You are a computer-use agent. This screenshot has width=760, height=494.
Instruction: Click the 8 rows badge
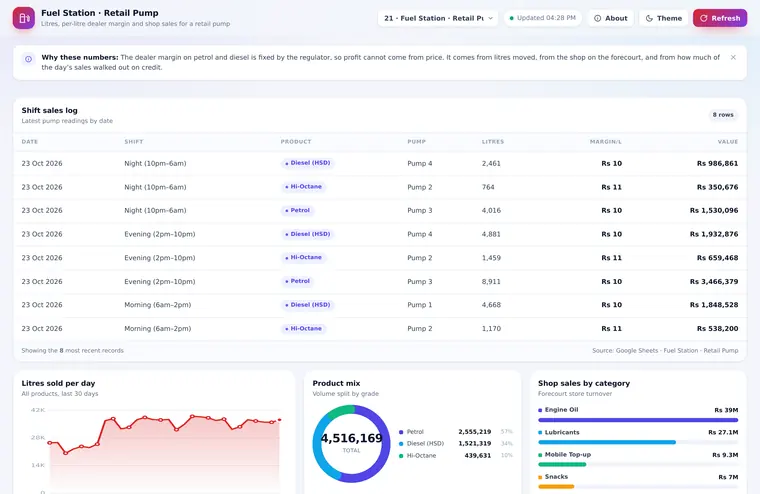[x=723, y=115]
